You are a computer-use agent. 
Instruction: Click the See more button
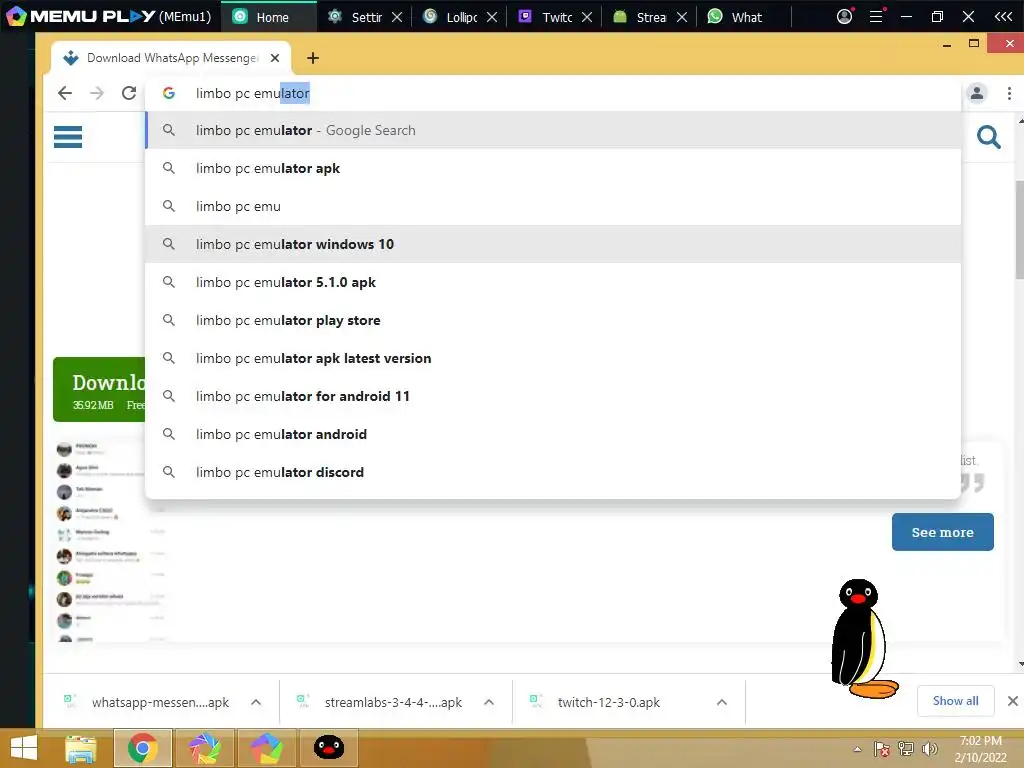pos(942,532)
